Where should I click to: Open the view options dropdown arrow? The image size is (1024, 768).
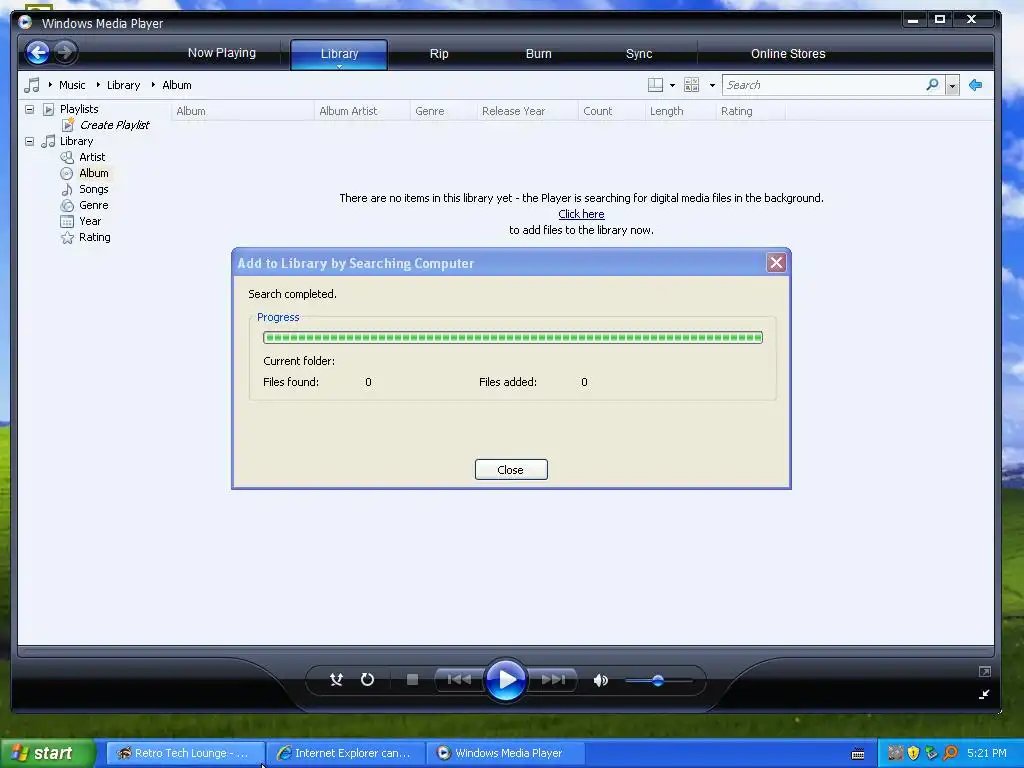pyautogui.click(x=712, y=86)
